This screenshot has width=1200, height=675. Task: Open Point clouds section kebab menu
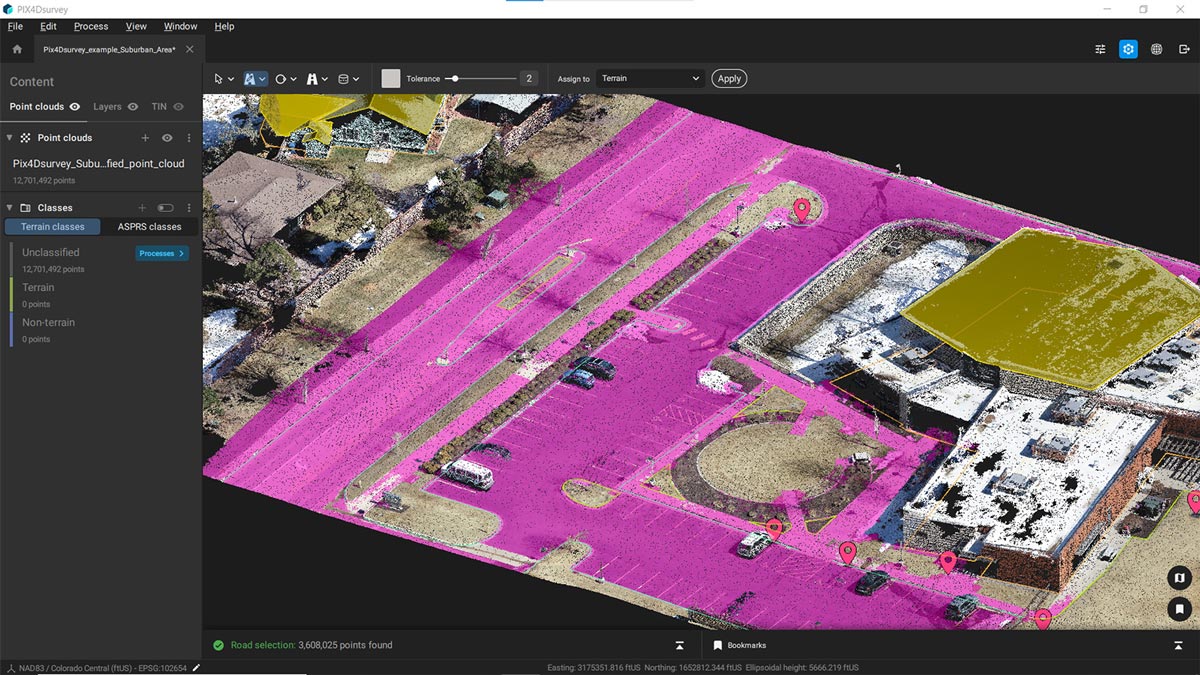189,138
